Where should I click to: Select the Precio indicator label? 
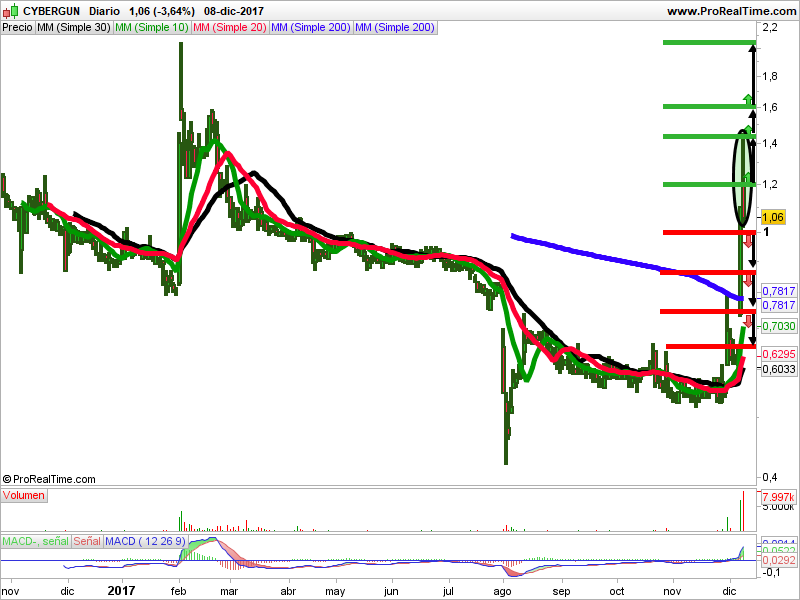(x=17, y=28)
